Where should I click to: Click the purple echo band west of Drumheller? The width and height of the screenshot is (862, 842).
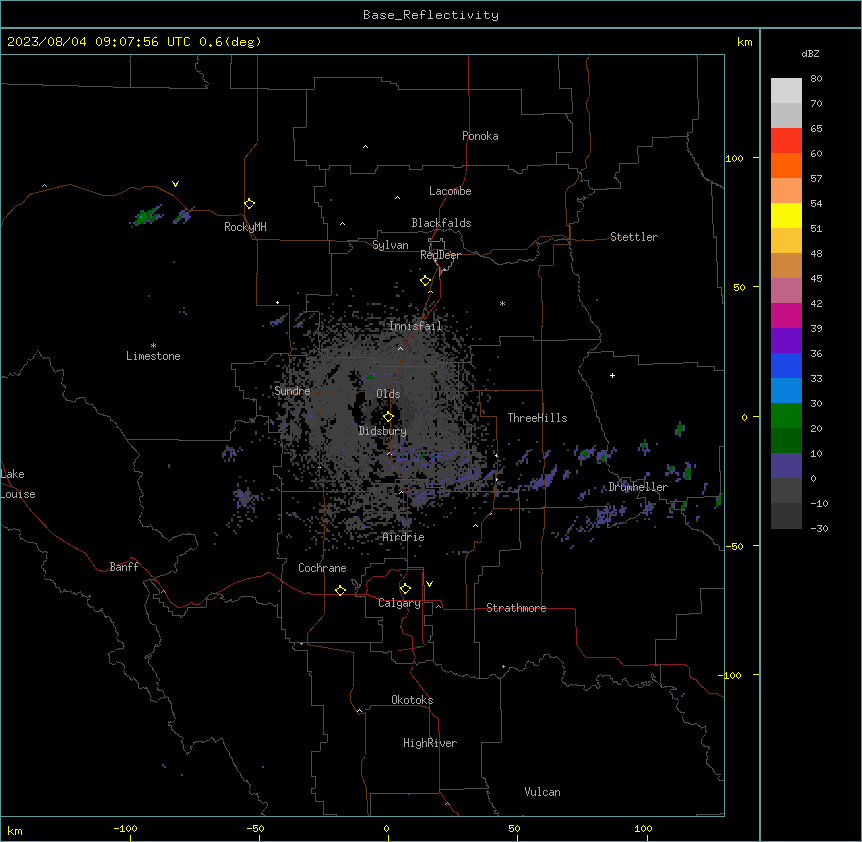click(x=545, y=478)
